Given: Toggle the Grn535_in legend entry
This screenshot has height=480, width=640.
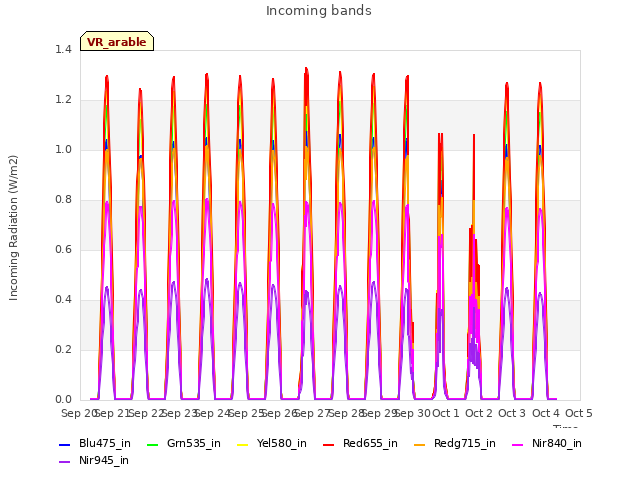Looking at the screenshot, I should tap(184, 444).
